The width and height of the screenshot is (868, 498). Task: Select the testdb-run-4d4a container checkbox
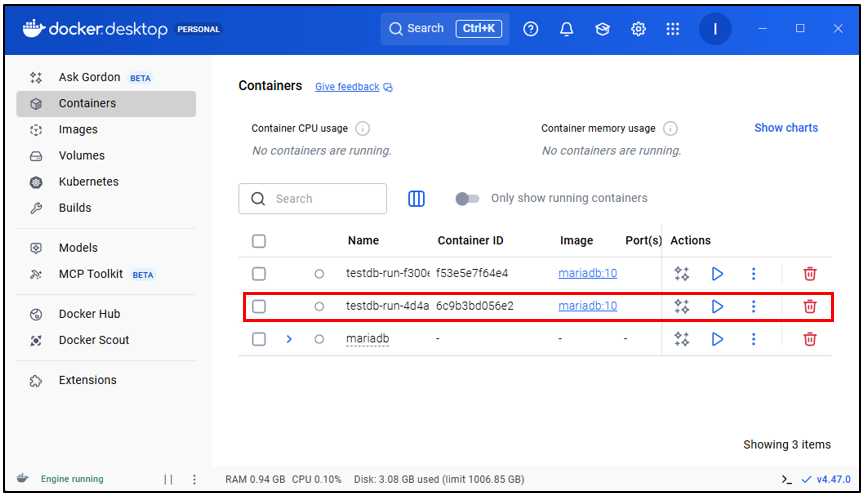point(259,306)
